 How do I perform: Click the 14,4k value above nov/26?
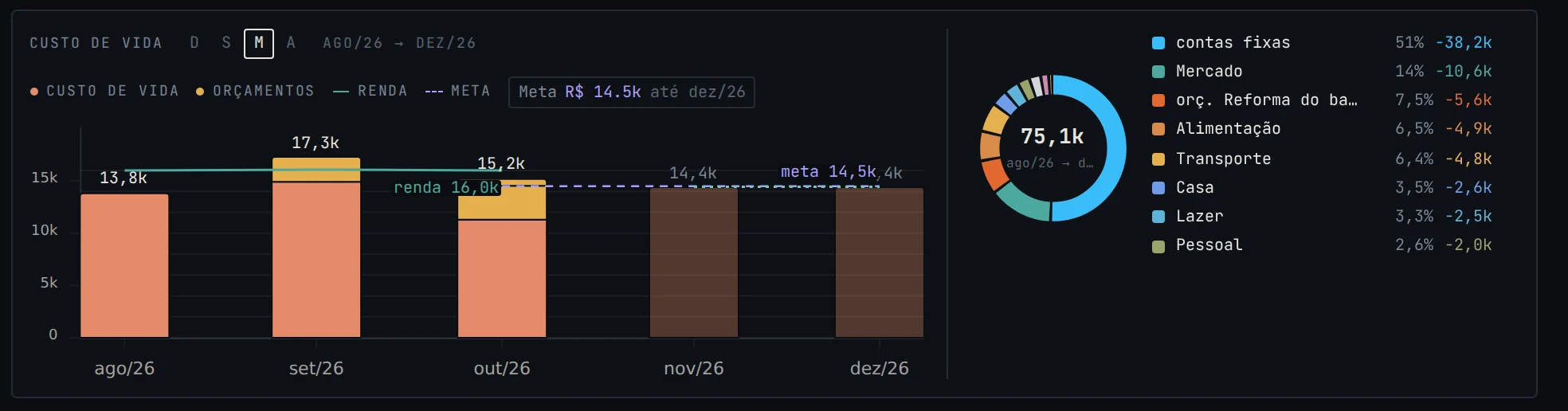pos(693,173)
